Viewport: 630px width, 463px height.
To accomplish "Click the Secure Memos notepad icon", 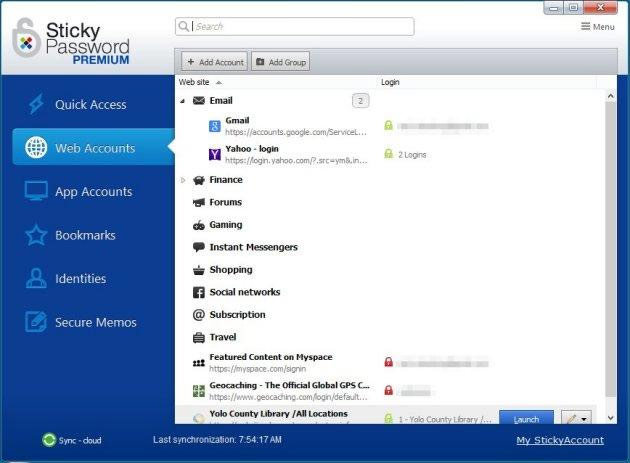I will pos(36,322).
